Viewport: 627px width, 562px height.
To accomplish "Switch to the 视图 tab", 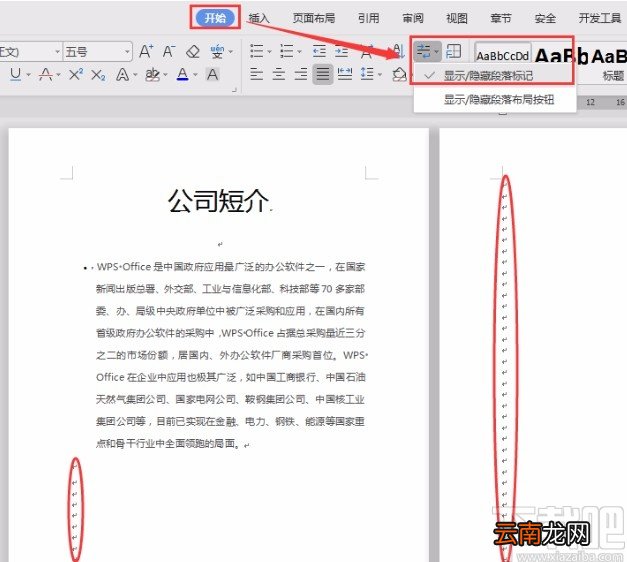I will tap(457, 18).
